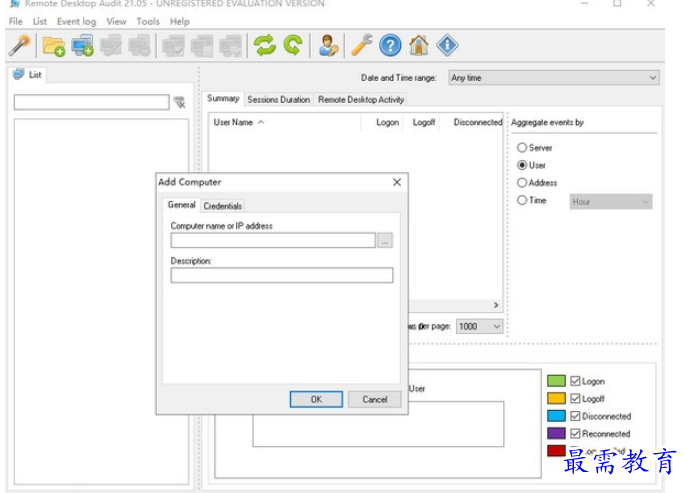
Task: Launch the wizard wand tool
Action: (x=20, y=45)
